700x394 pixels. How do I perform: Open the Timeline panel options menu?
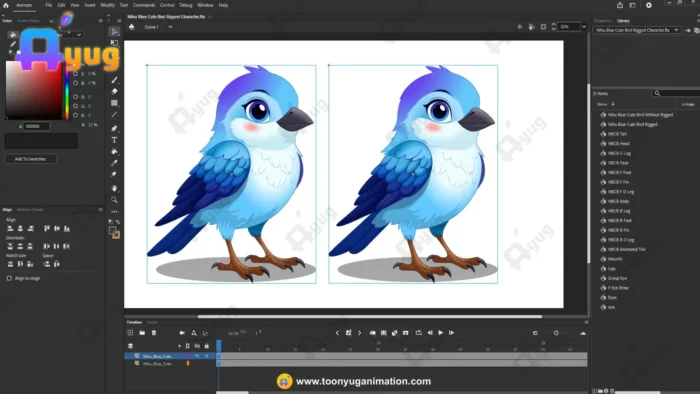coord(586,322)
